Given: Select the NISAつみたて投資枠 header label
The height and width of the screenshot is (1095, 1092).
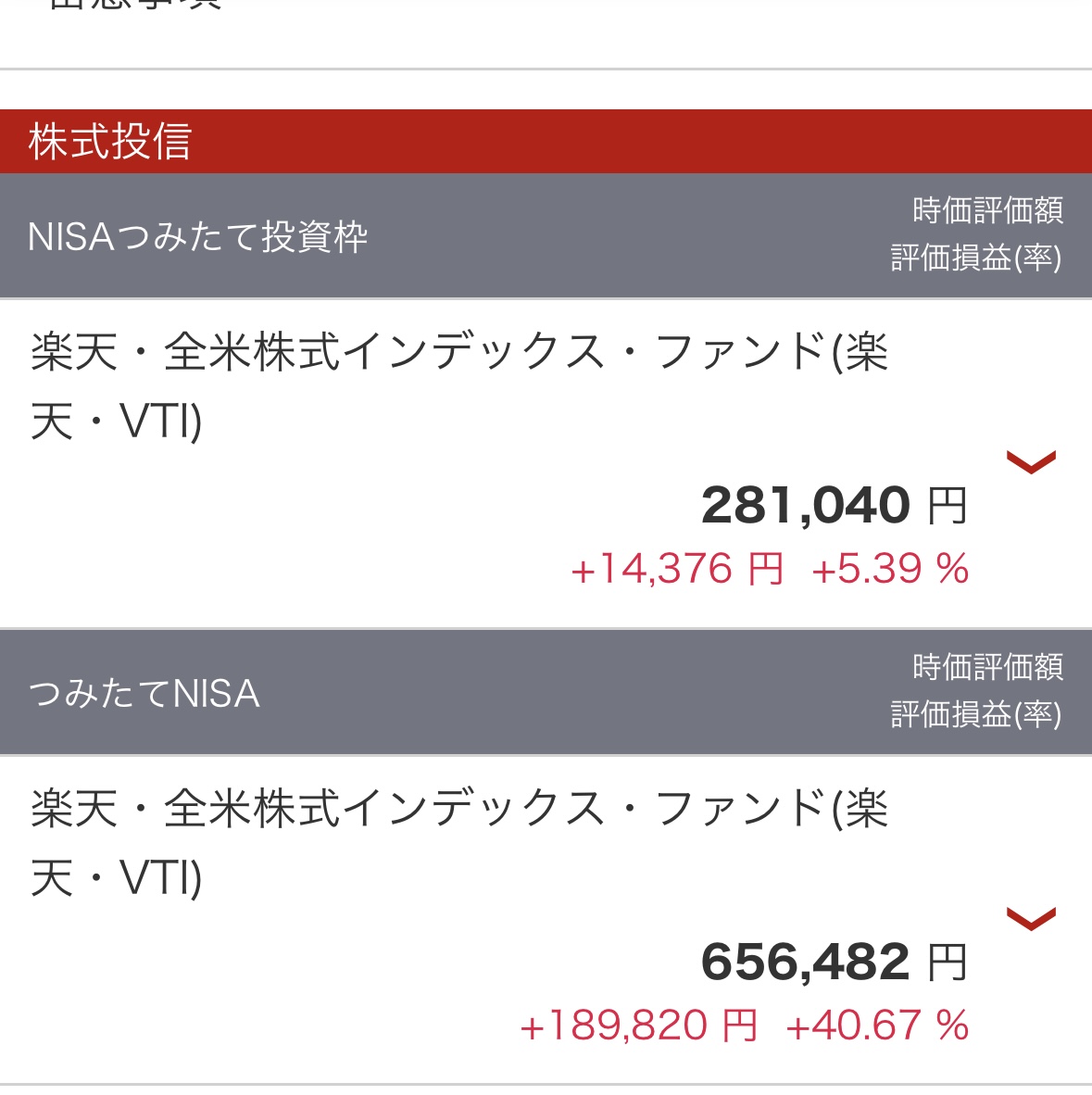Looking at the screenshot, I should 198,237.
